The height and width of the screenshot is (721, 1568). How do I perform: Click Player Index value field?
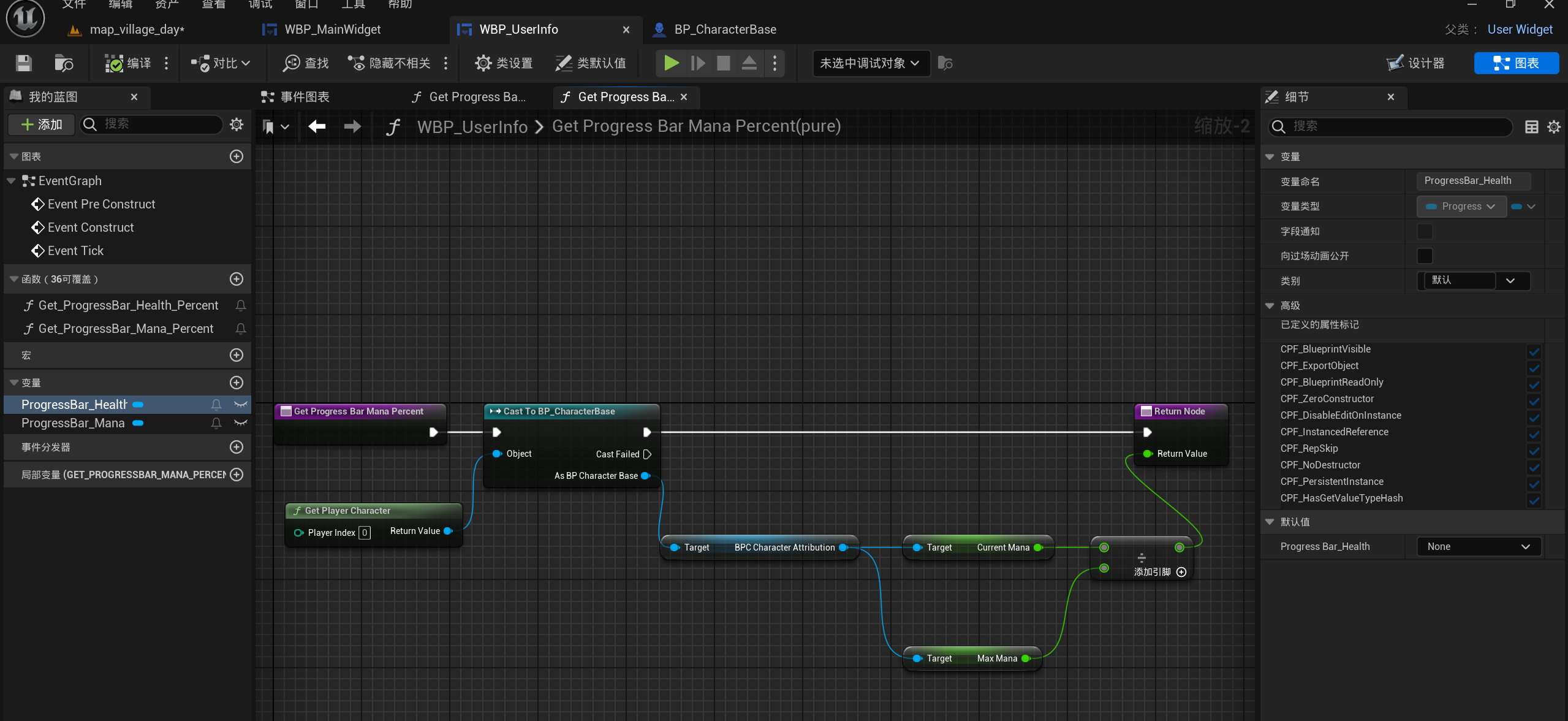point(365,532)
